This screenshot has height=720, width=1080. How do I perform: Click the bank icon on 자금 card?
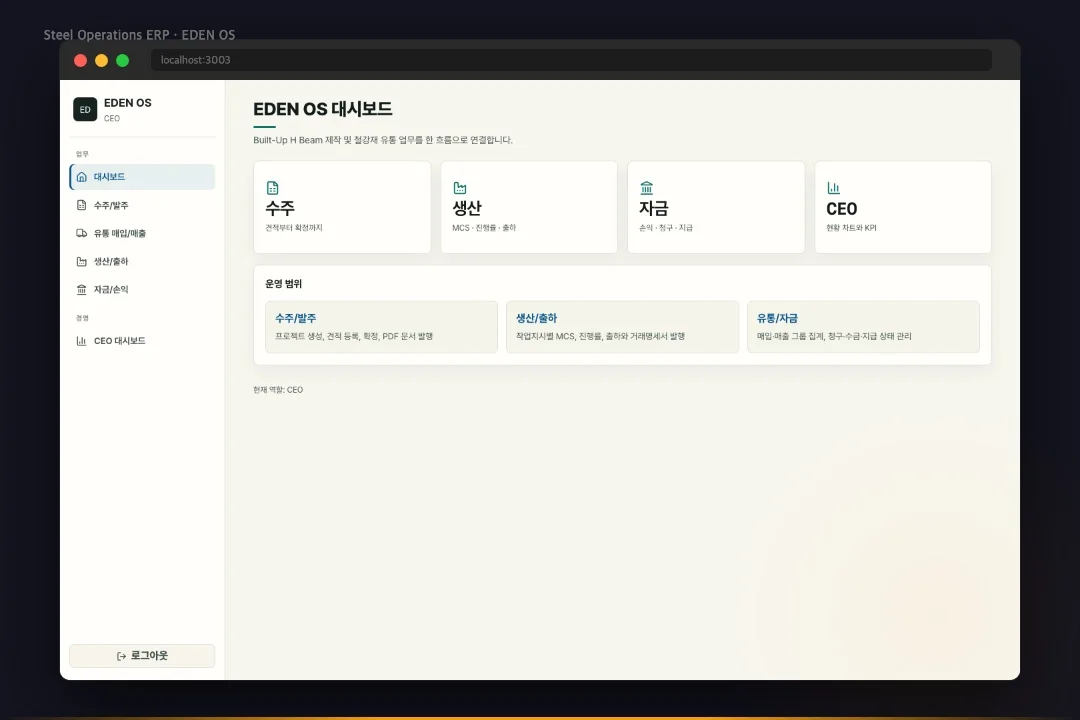pos(646,188)
